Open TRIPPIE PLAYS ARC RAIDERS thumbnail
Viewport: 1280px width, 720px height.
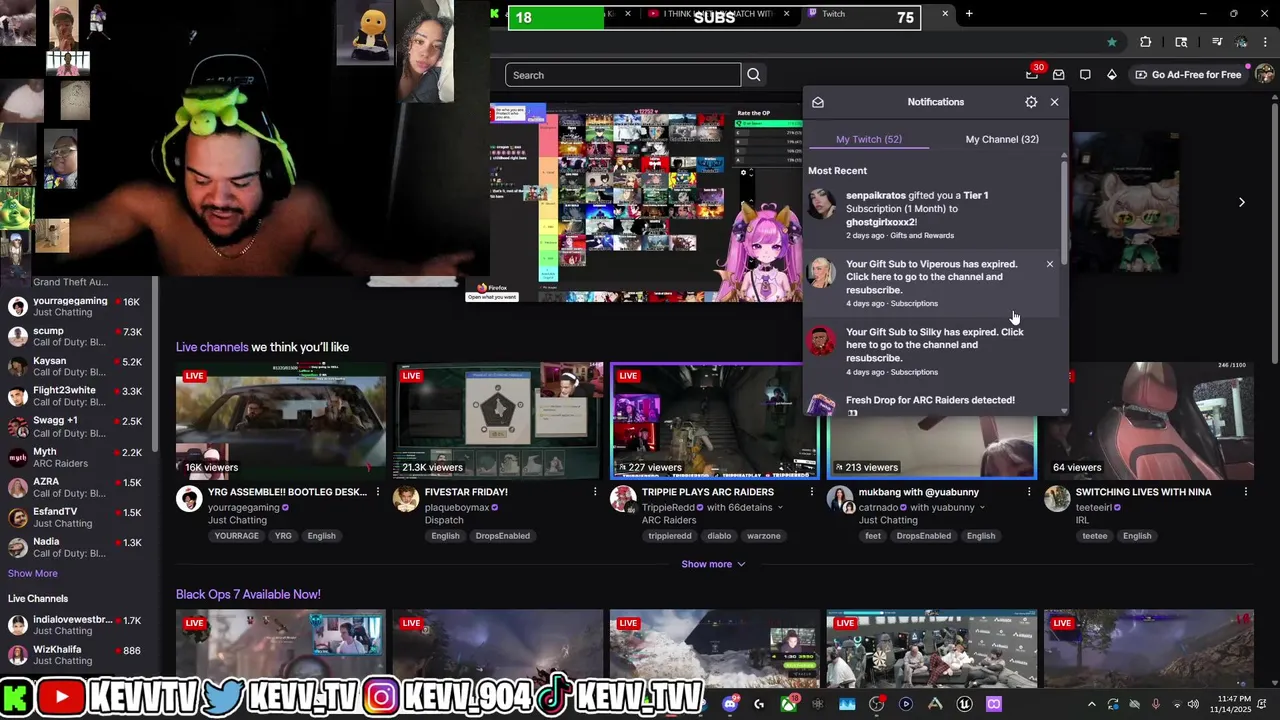coord(715,421)
